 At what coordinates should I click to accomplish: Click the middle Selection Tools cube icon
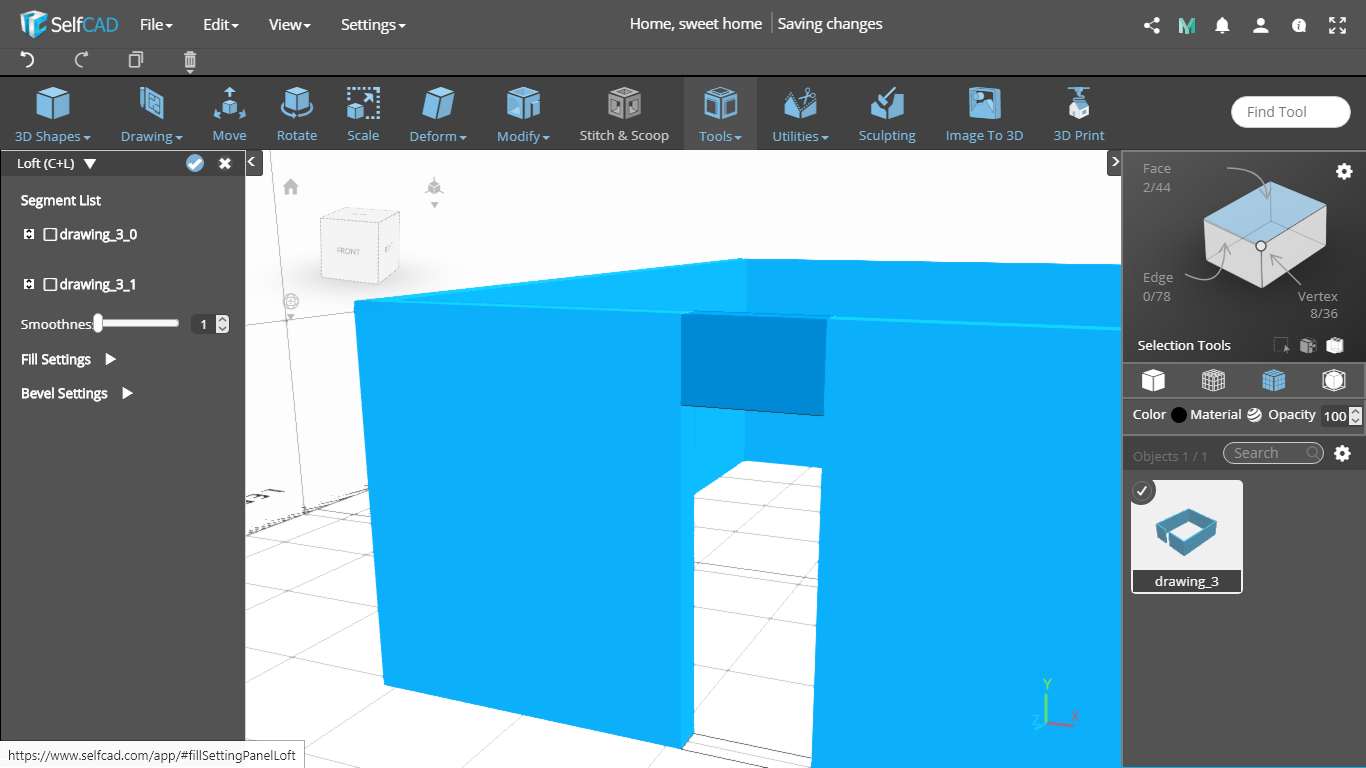(x=1308, y=346)
